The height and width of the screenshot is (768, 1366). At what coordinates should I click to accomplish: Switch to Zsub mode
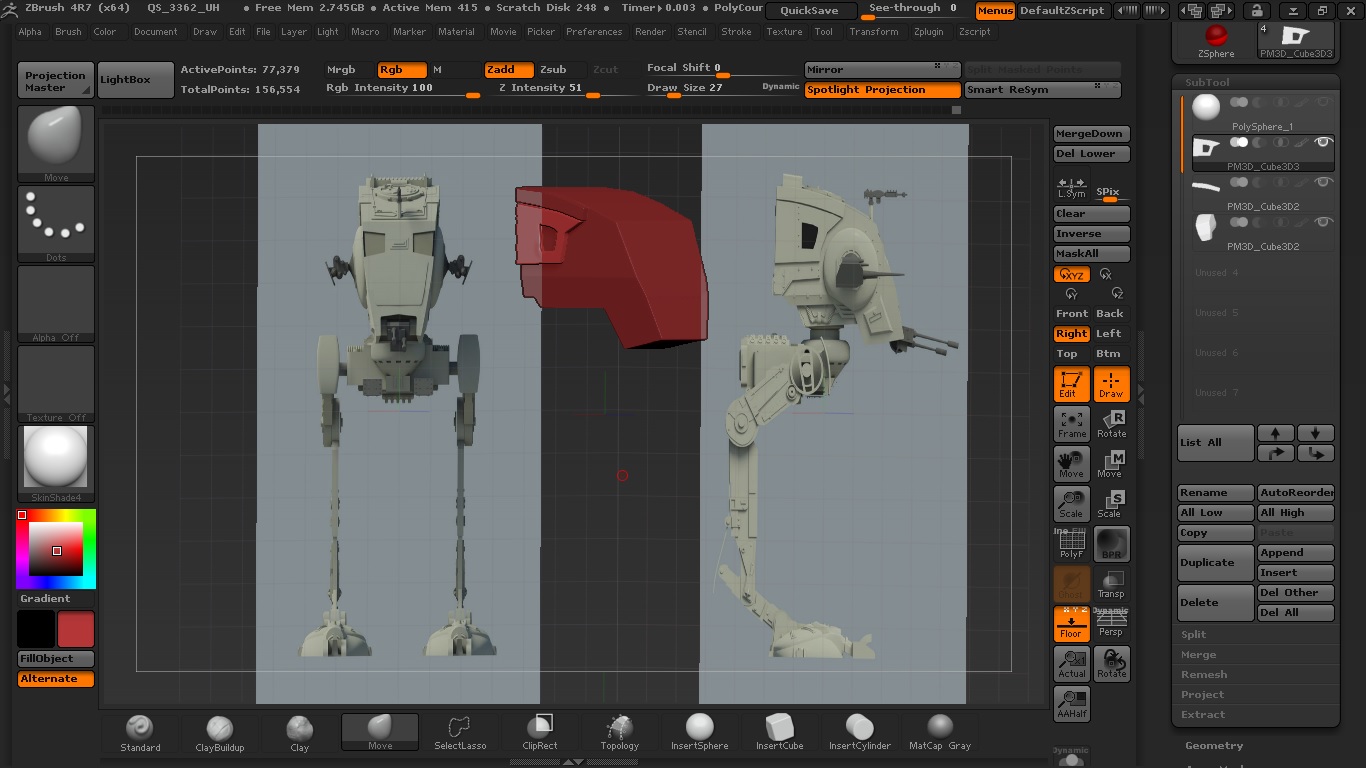pyautogui.click(x=553, y=70)
